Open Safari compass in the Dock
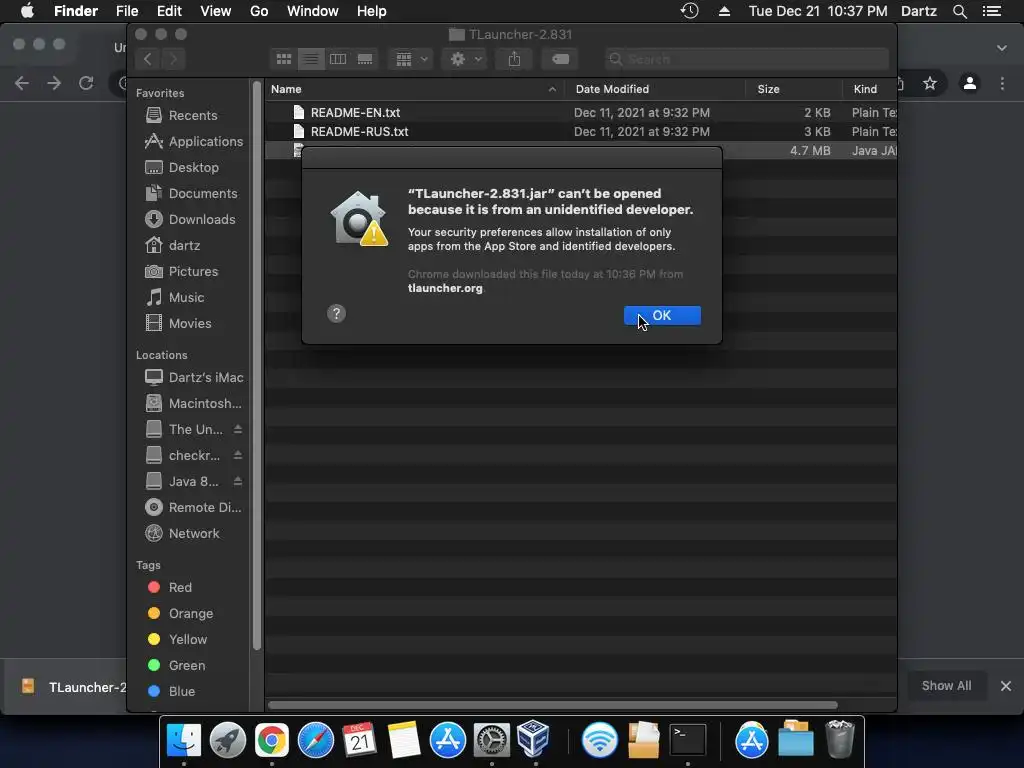This screenshot has width=1024, height=768. point(315,740)
